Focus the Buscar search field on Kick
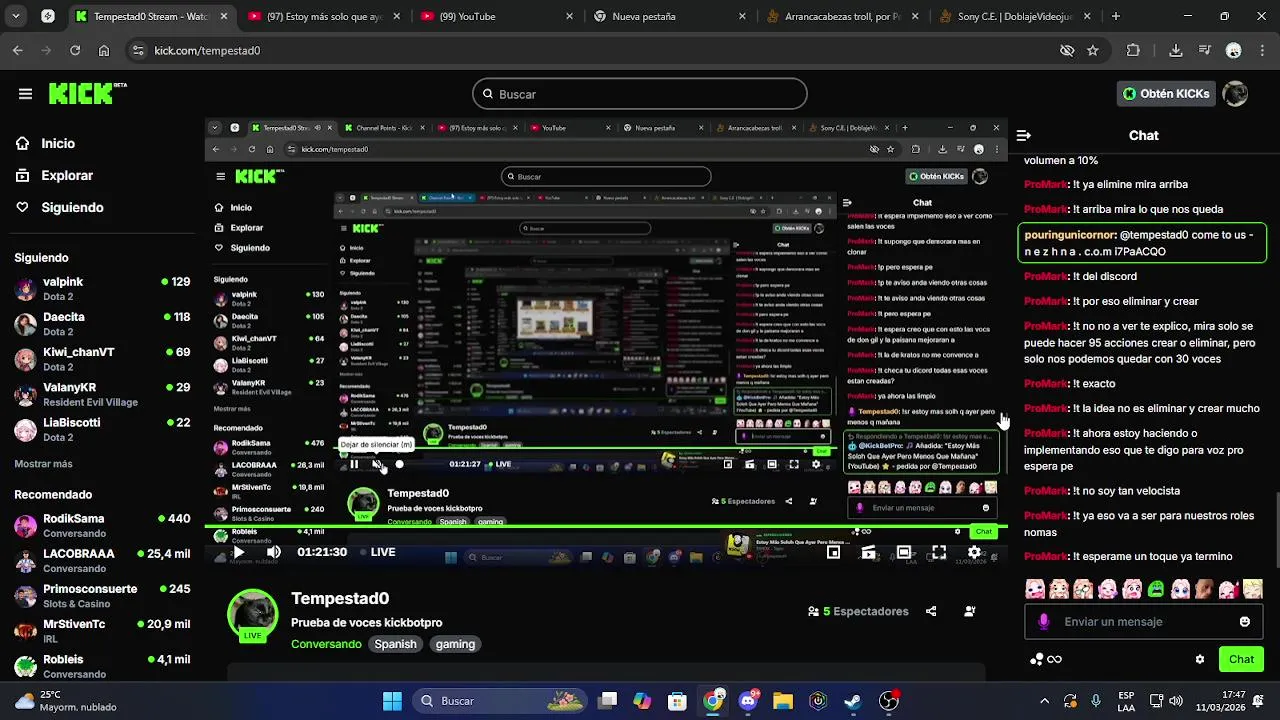This screenshot has height=720, width=1280. [x=640, y=94]
